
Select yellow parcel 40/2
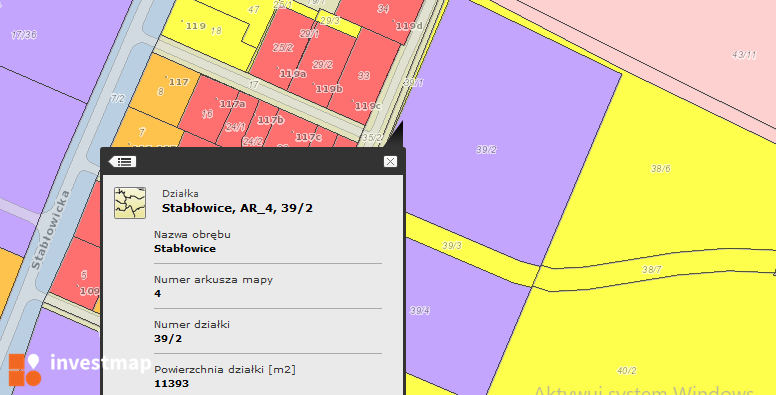[x=627, y=371]
